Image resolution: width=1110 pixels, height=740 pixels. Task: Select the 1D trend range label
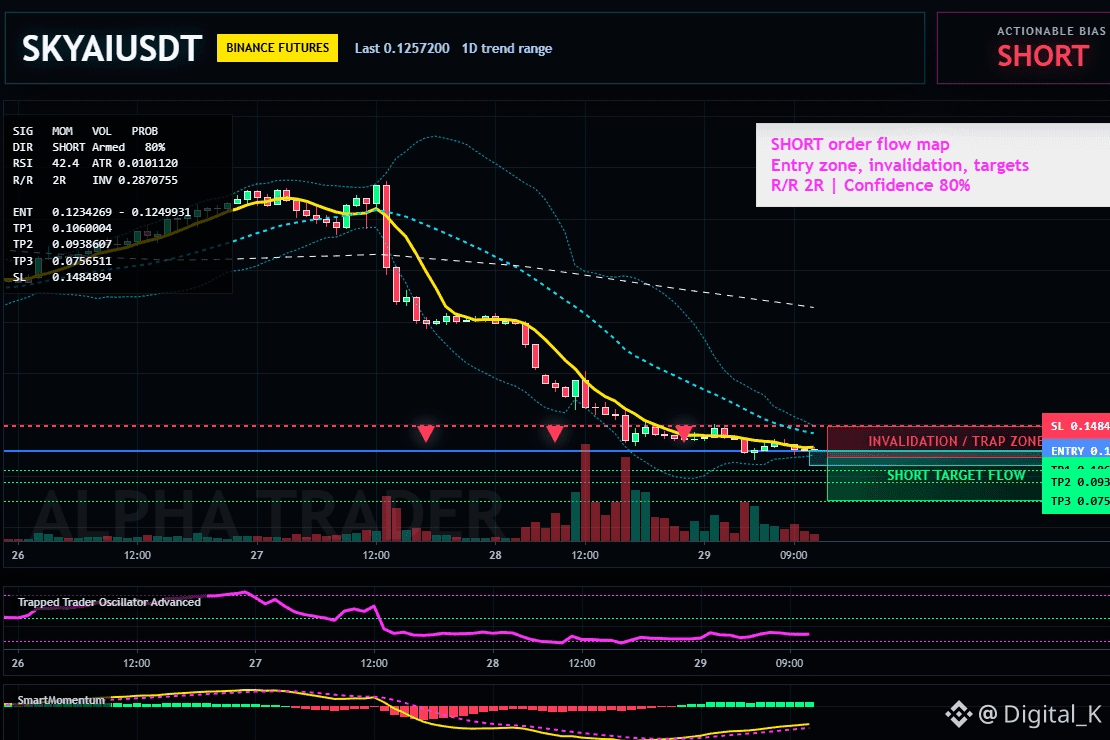point(507,48)
